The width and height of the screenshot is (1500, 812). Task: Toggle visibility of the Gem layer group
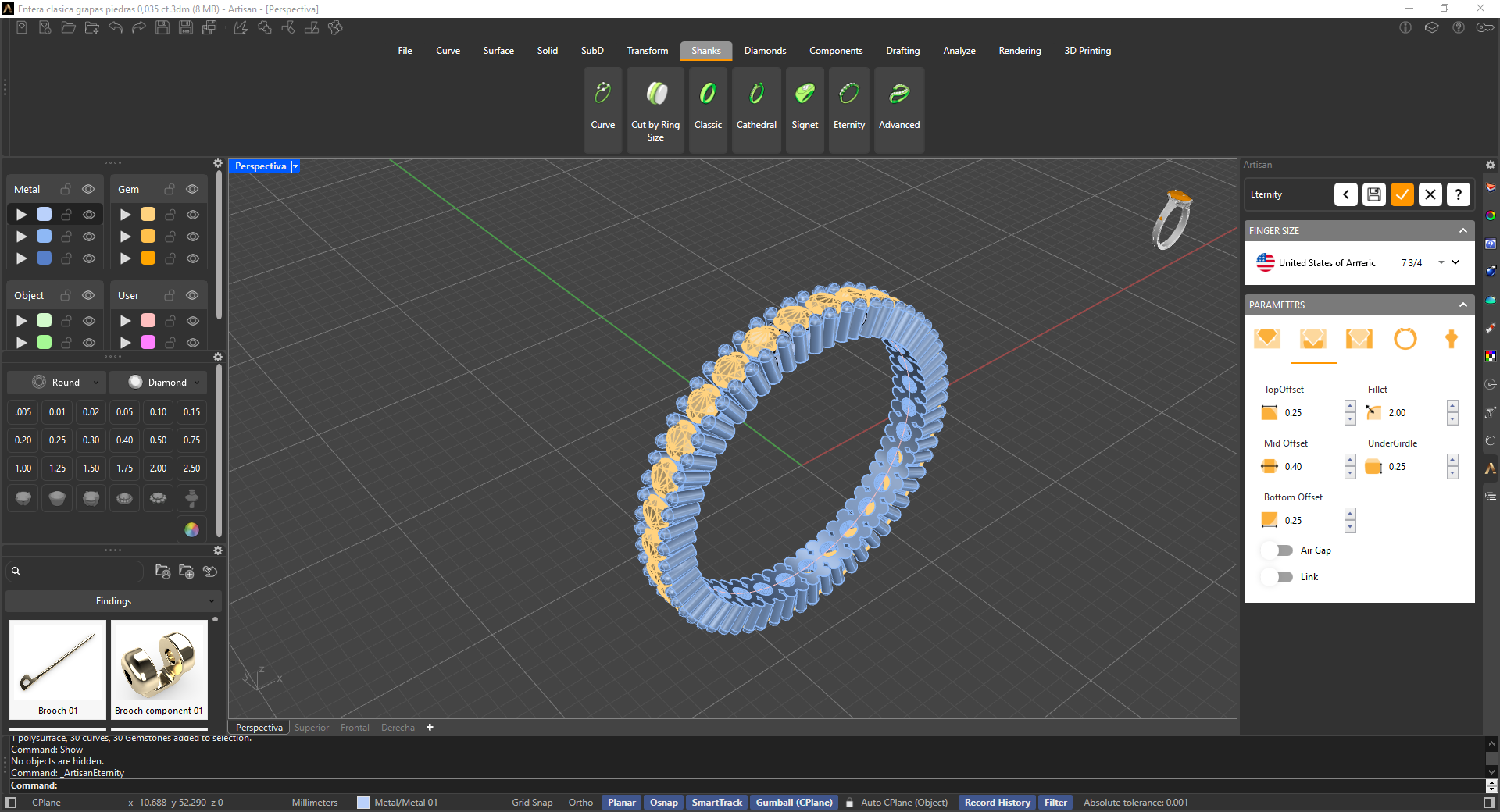point(192,189)
